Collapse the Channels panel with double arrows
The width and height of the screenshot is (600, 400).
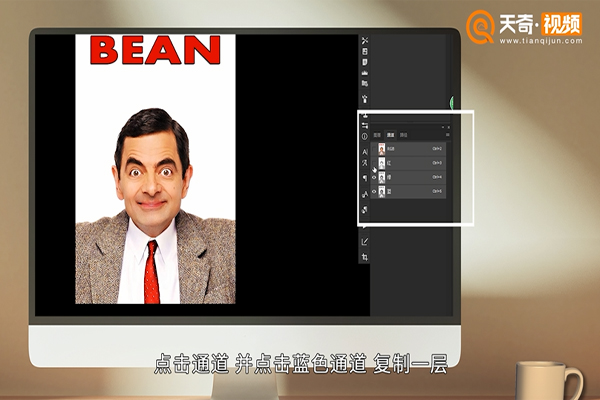443,127
